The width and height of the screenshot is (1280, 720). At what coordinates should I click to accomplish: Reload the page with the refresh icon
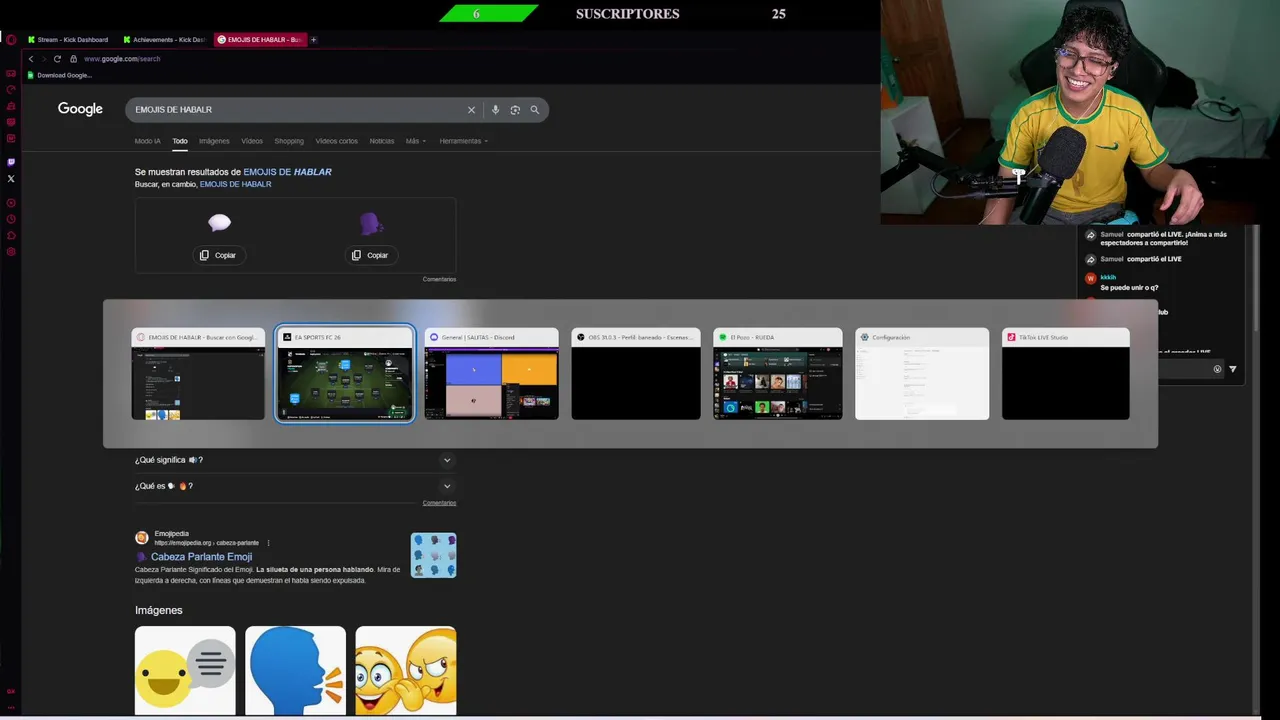coord(57,59)
